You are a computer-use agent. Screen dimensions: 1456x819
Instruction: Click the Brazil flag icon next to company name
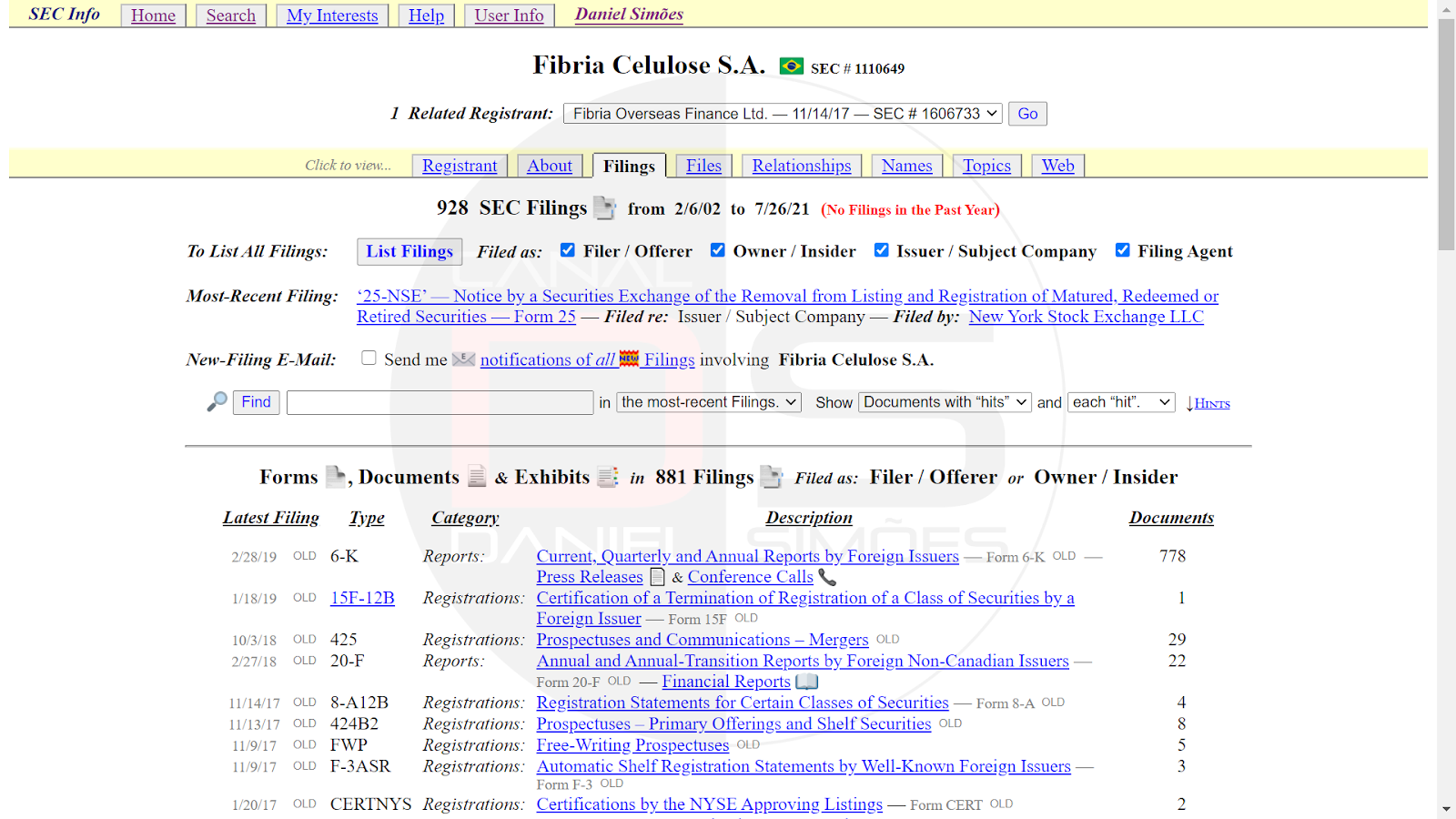(792, 66)
